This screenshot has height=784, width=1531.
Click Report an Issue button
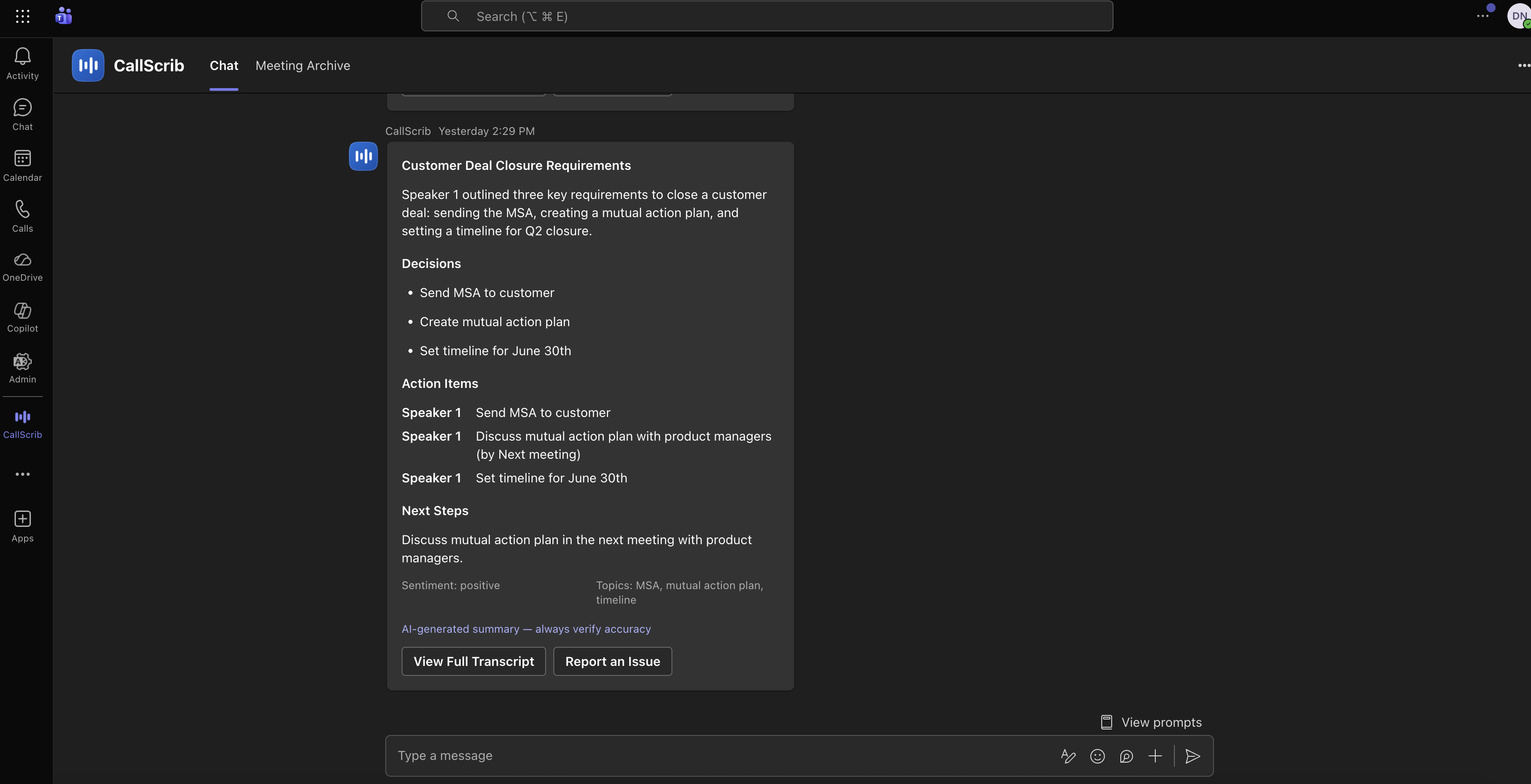[612, 661]
